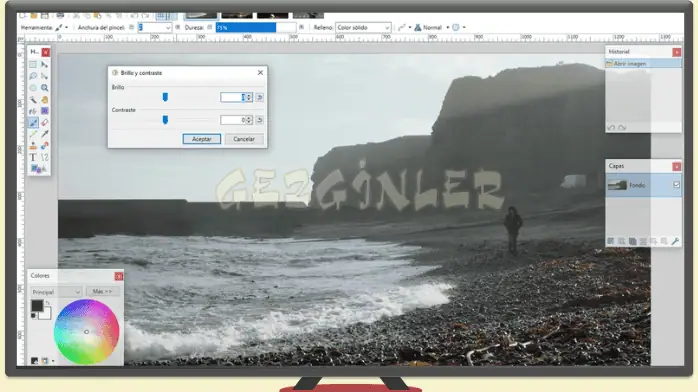
Task: Open the Herramienta tool chooser dropdown
Action: click(x=61, y=28)
